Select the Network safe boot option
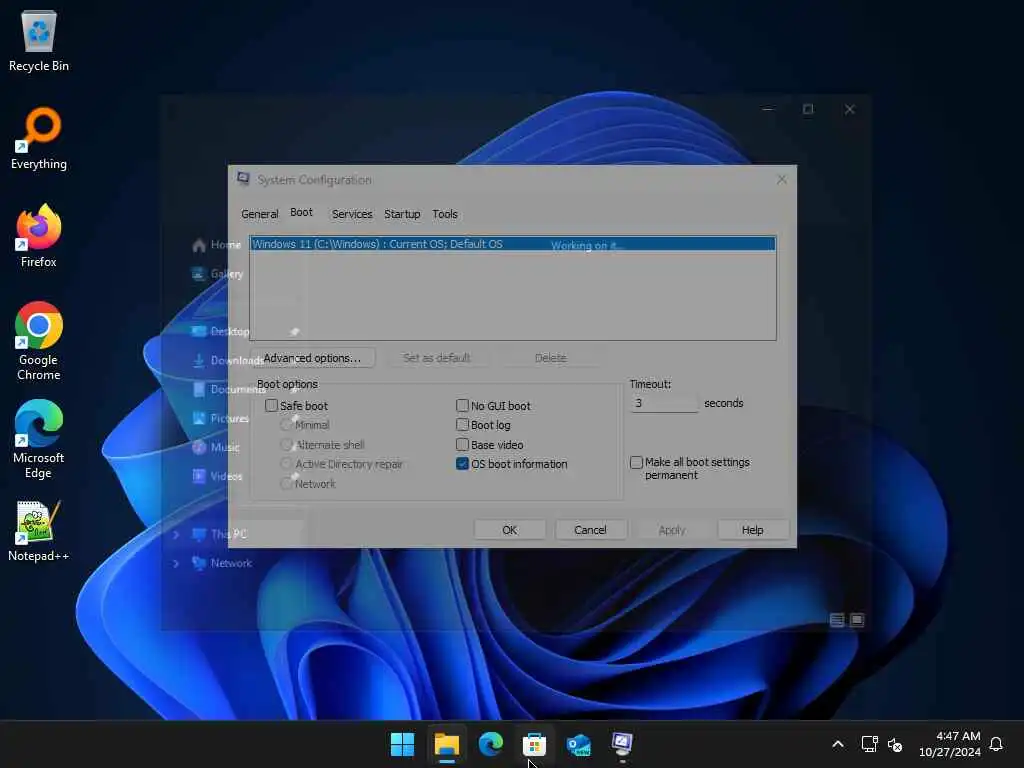This screenshot has height=768, width=1024. 286,484
